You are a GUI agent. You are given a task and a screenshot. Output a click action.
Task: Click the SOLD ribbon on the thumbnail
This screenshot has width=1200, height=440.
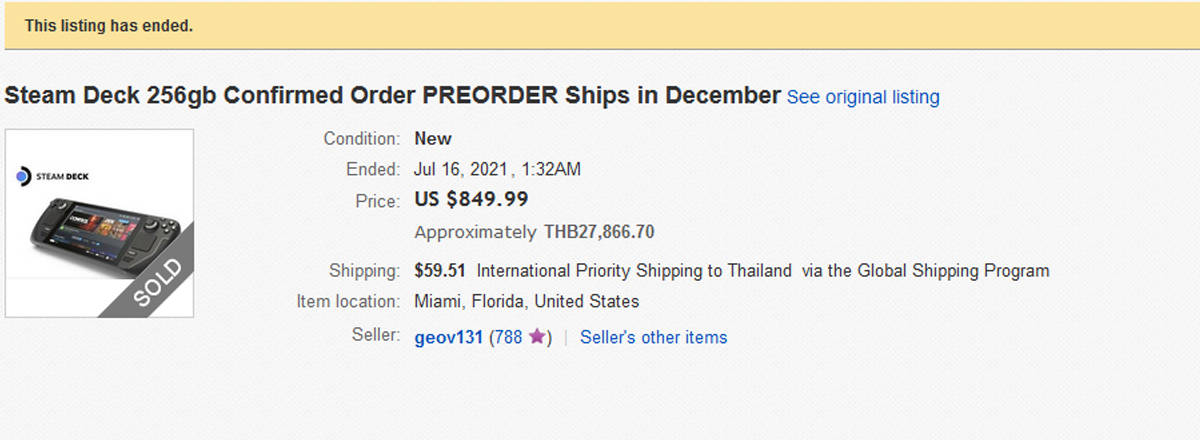157,280
